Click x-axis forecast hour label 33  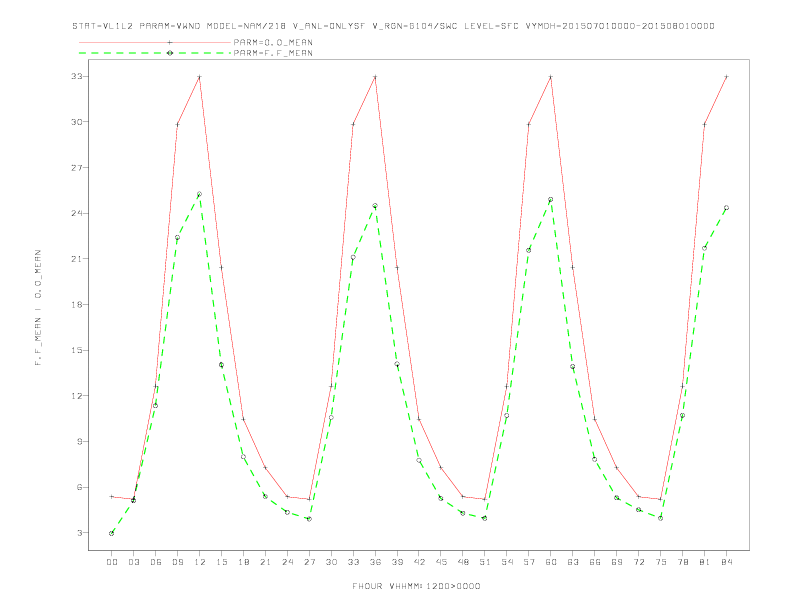point(353,562)
